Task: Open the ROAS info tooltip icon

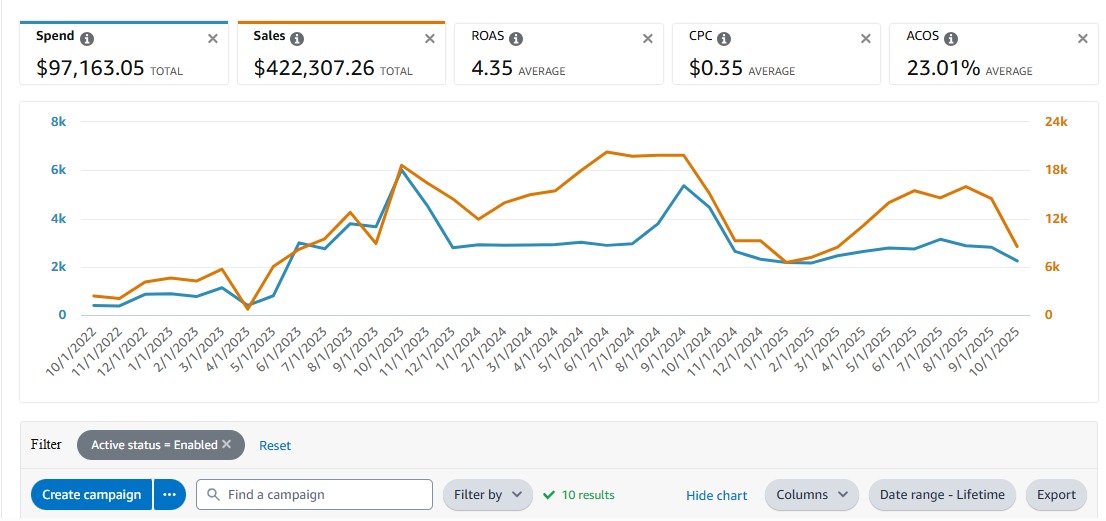Action: 516,38
